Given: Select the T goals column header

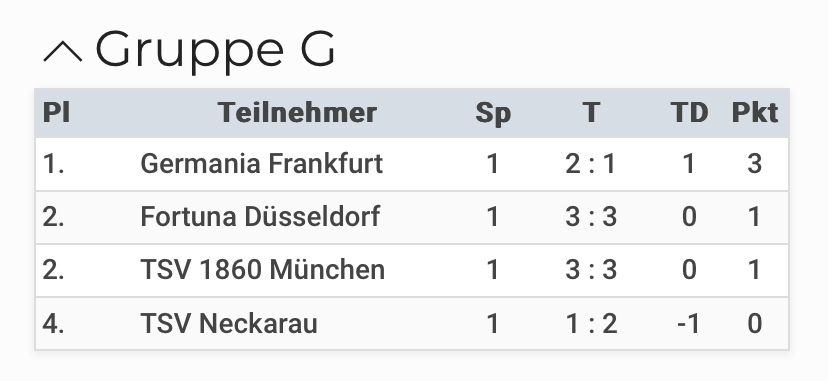Looking at the screenshot, I should [x=591, y=112].
